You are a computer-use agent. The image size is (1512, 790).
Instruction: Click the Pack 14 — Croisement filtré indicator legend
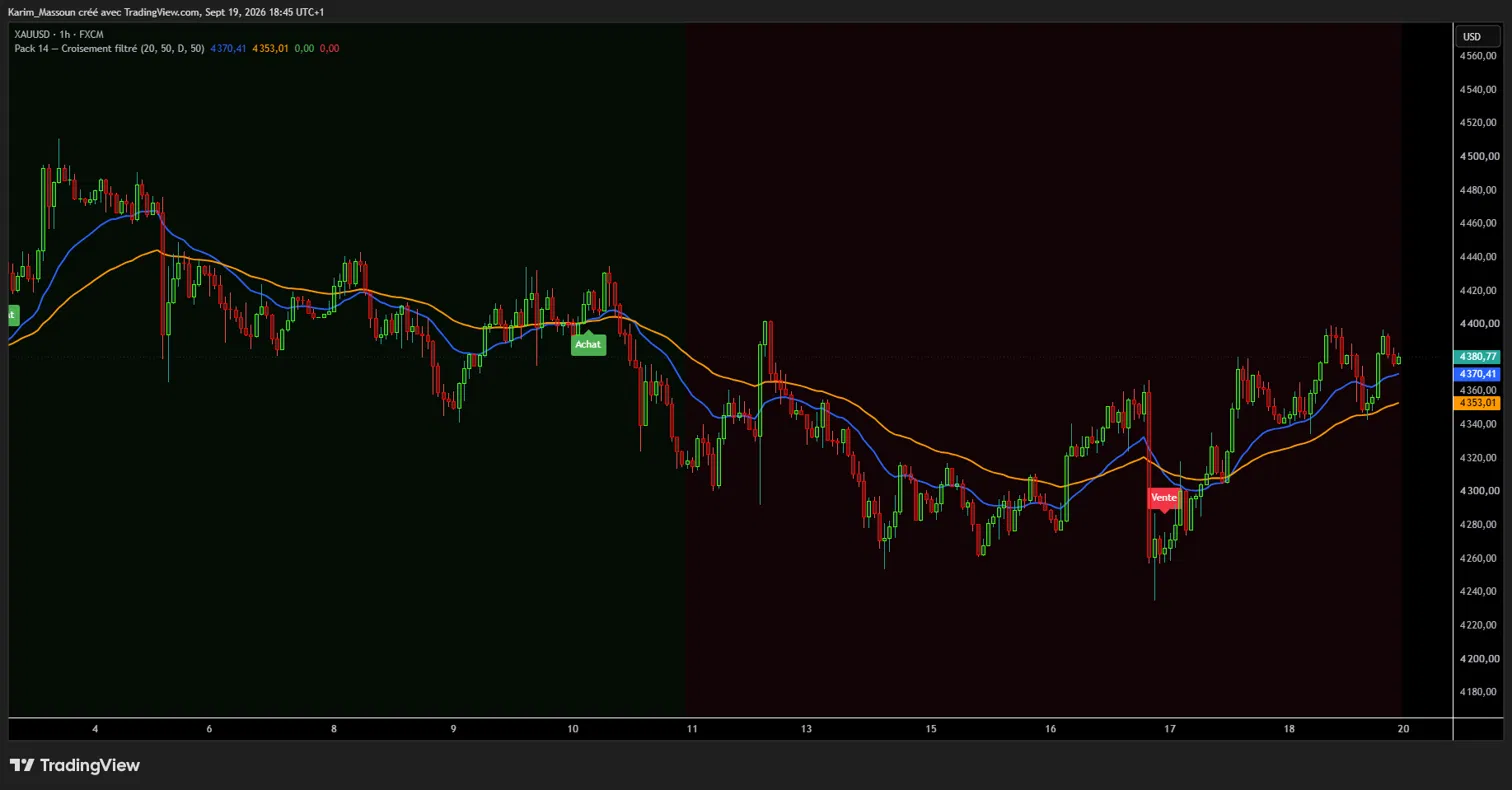coord(109,48)
